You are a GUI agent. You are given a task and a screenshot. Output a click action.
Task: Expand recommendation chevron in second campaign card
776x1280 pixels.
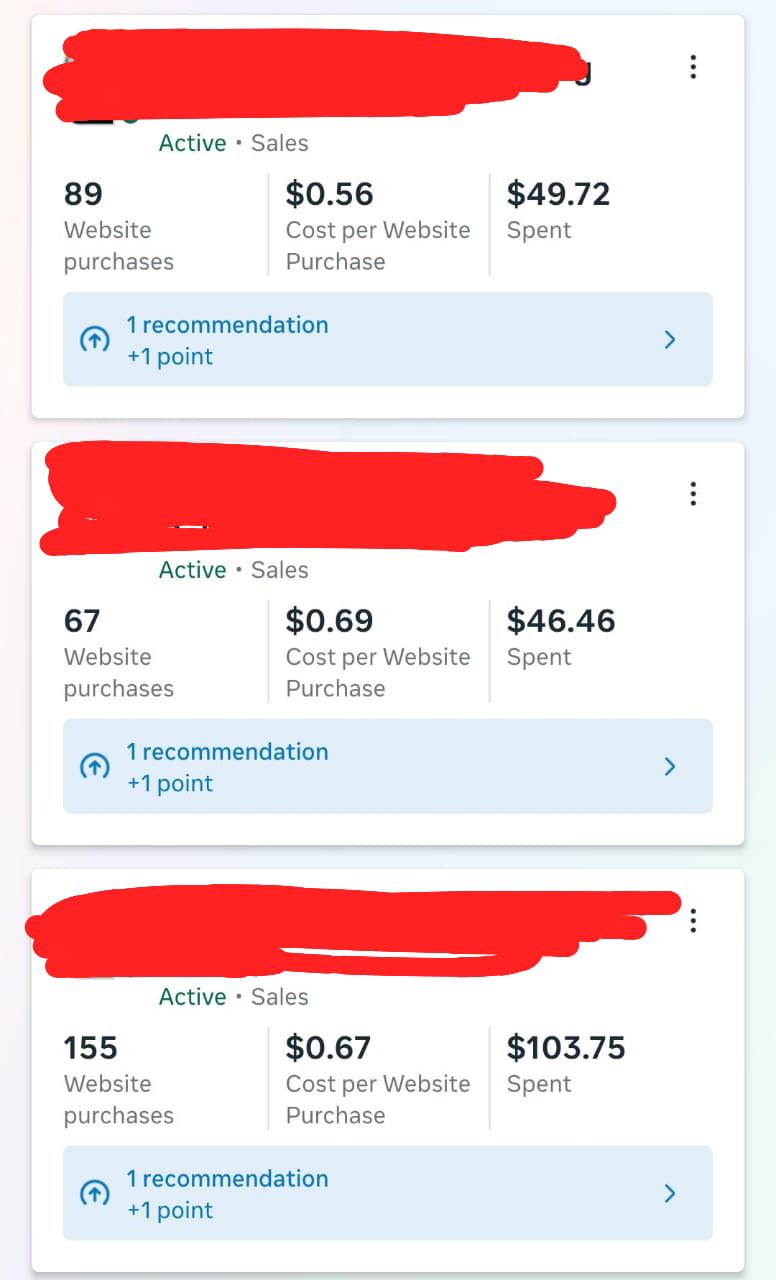coord(670,767)
